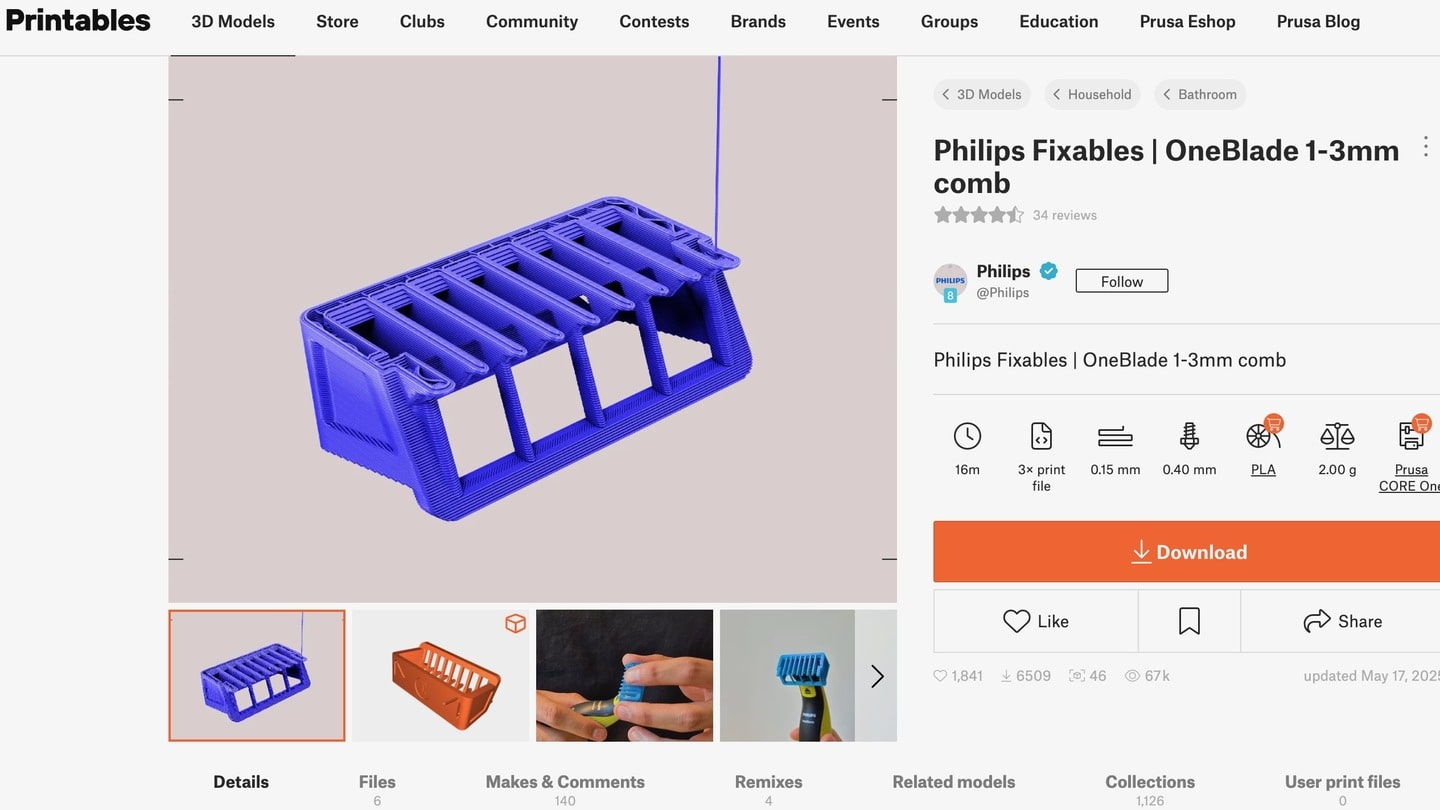The width and height of the screenshot is (1440, 810).
Task: Click the weight scale 2.00 g icon
Action: pos(1337,436)
